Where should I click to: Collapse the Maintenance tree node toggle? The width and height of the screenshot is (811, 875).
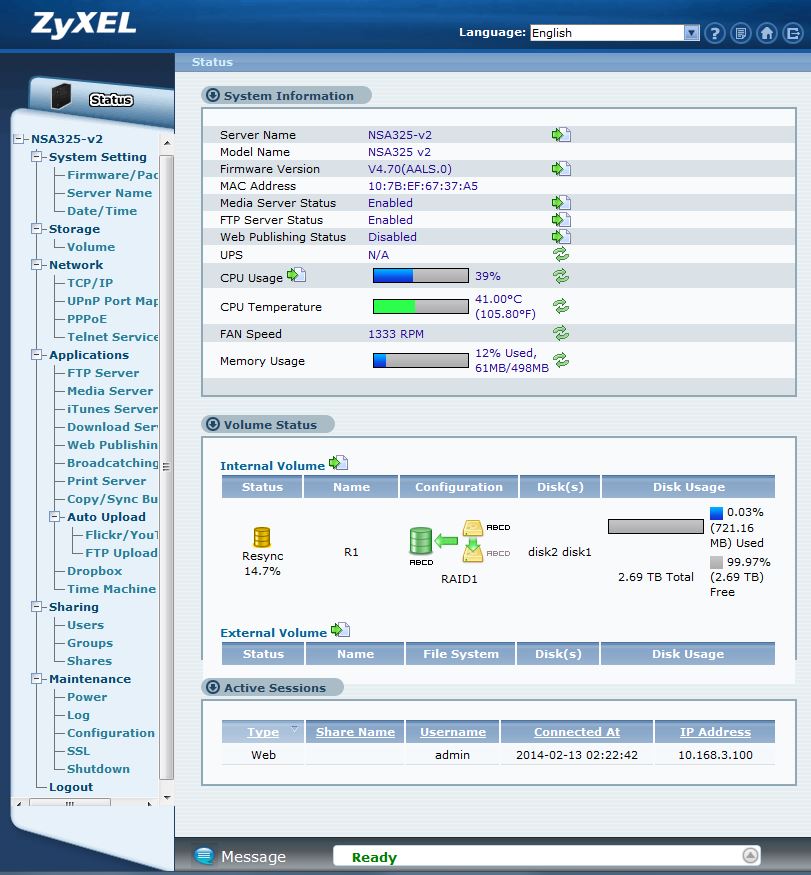tap(37, 679)
